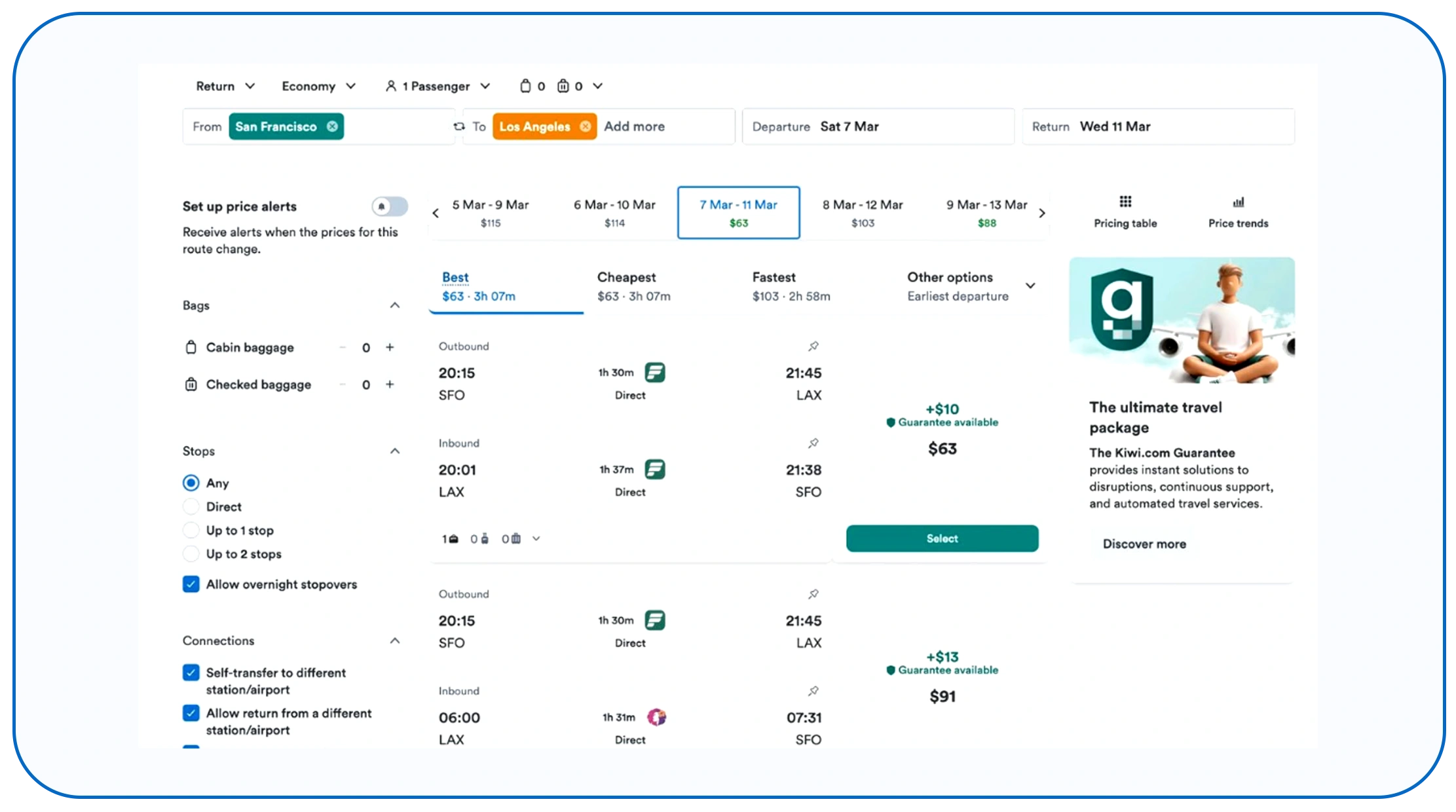Uncheck Allow return from a different station/airport
The width and height of the screenshot is (1456, 812).
[x=191, y=713]
